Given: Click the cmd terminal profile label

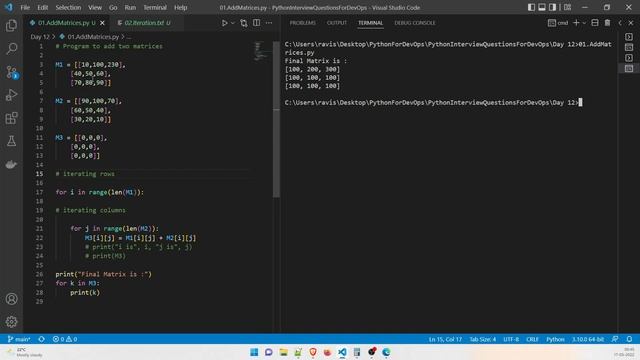Looking at the screenshot, I should [x=558, y=23].
